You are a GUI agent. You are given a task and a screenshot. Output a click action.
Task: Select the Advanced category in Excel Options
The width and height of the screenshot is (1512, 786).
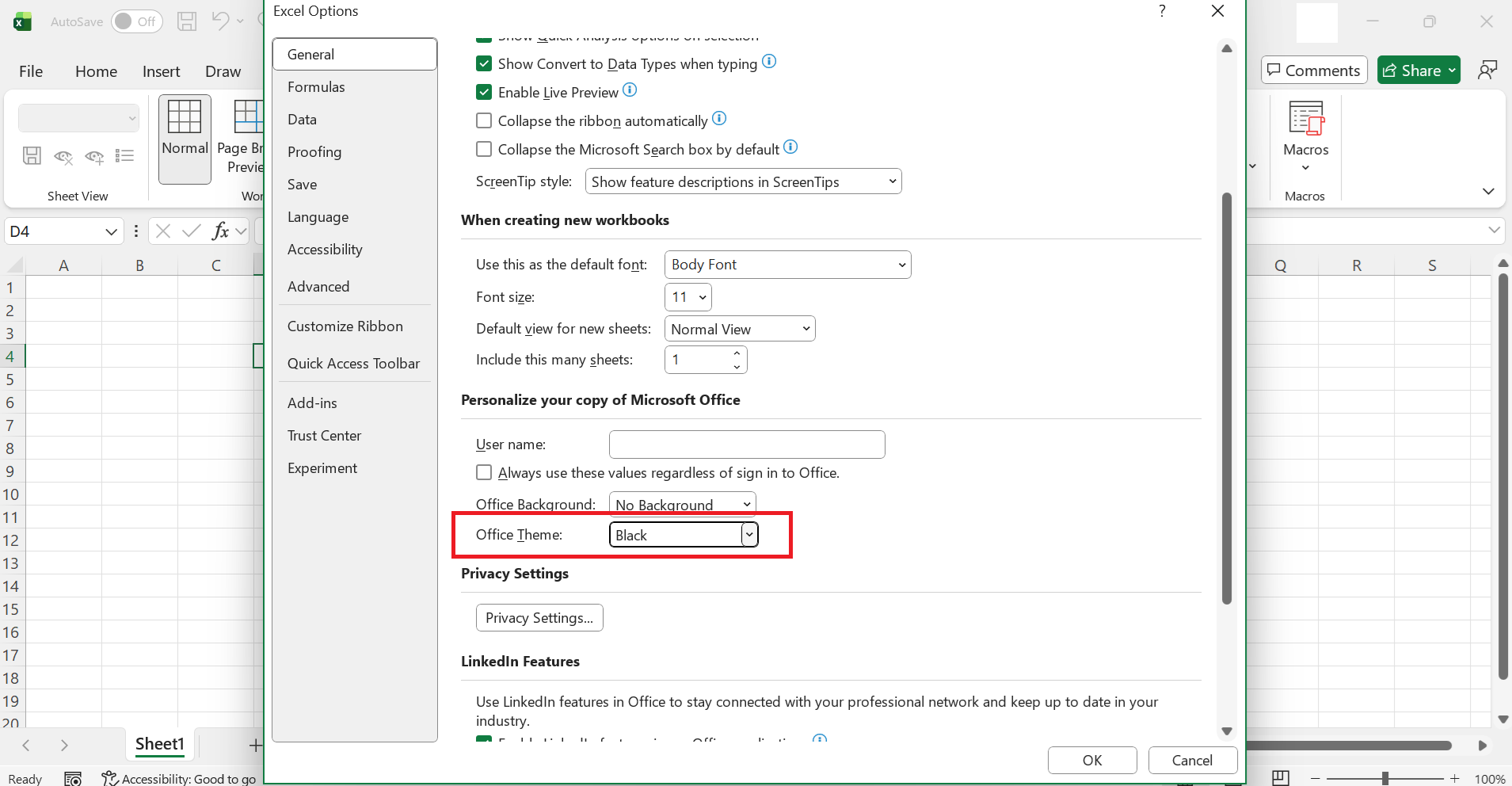pyautogui.click(x=318, y=286)
